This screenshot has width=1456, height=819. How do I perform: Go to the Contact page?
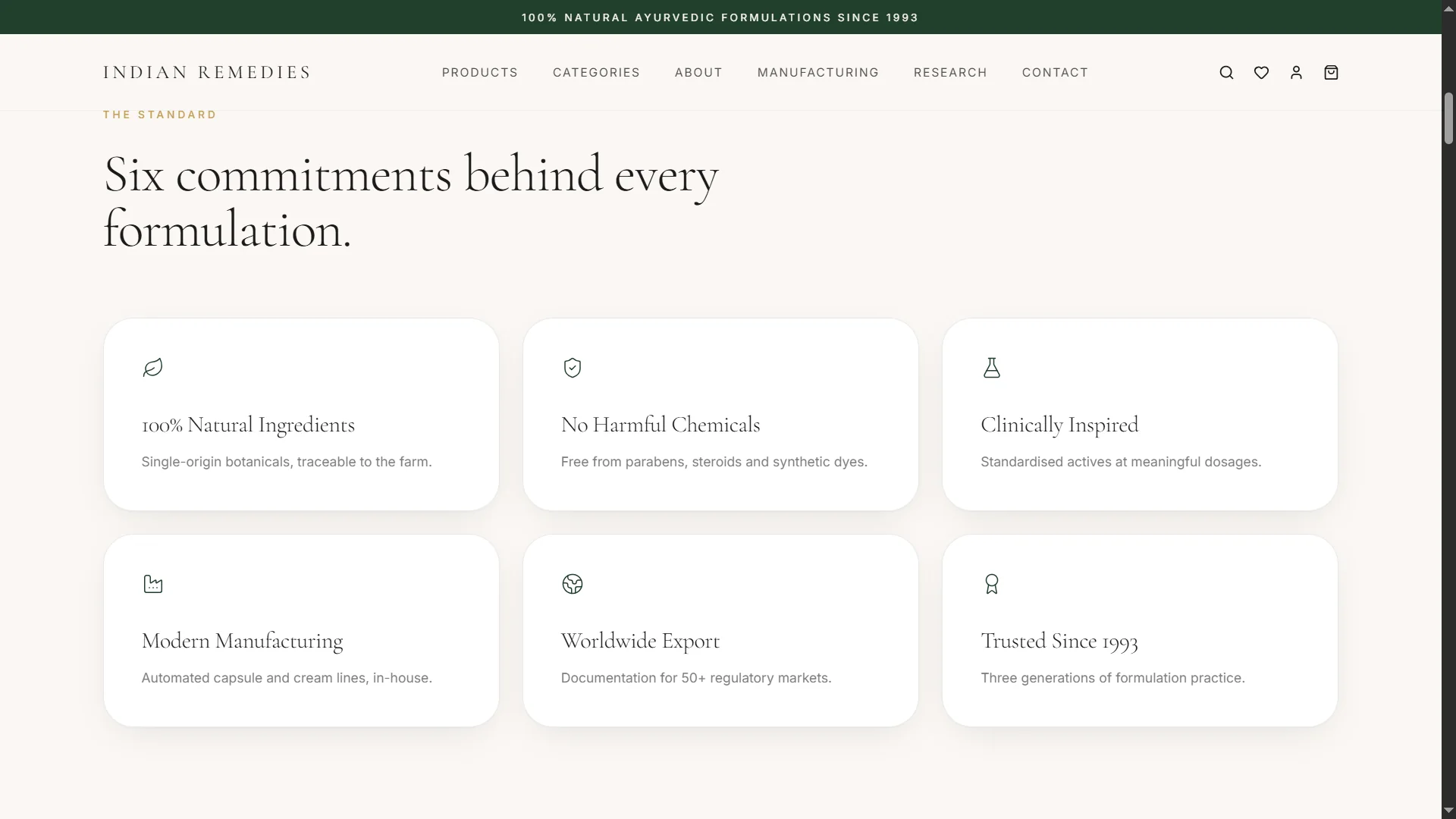(x=1055, y=73)
